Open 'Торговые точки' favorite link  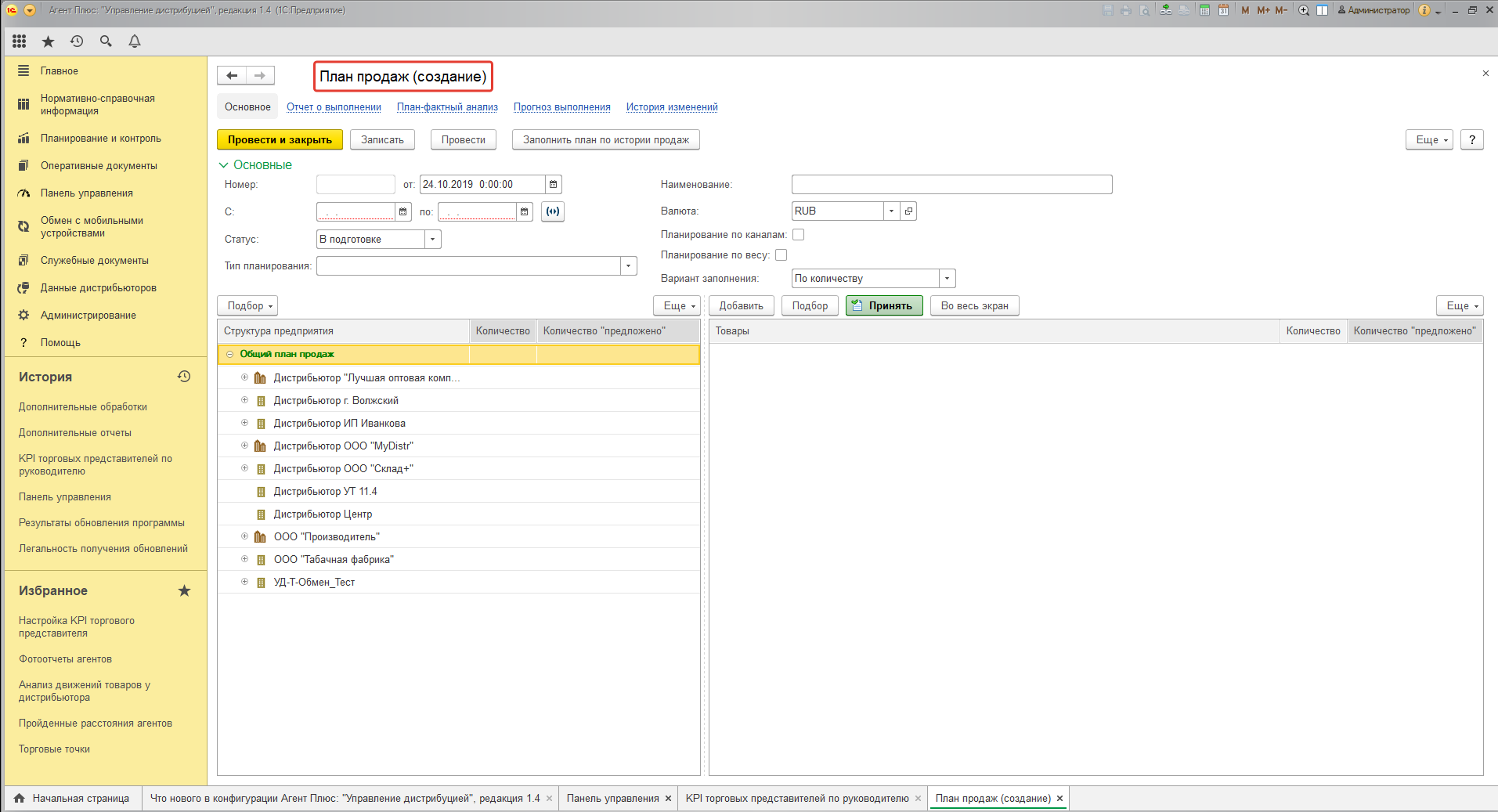pyautogui.click(x=54, y=749)
